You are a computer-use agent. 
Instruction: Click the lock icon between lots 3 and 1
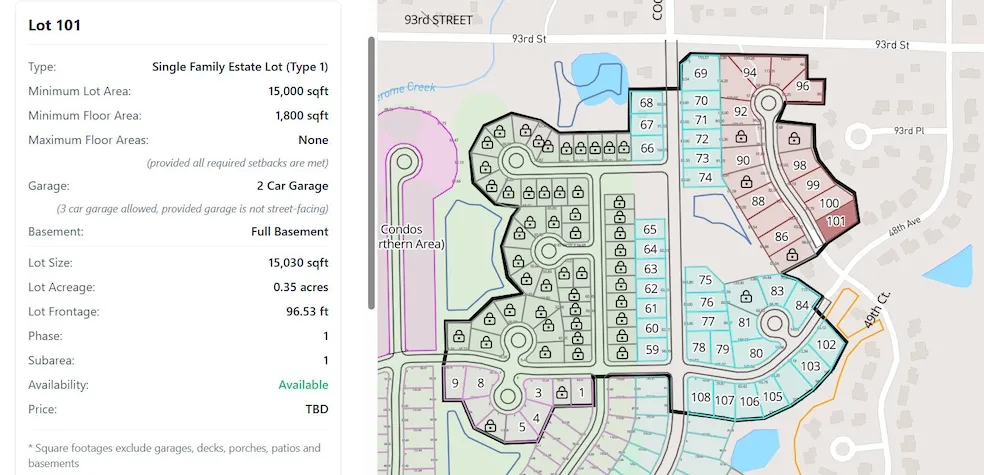561,392
